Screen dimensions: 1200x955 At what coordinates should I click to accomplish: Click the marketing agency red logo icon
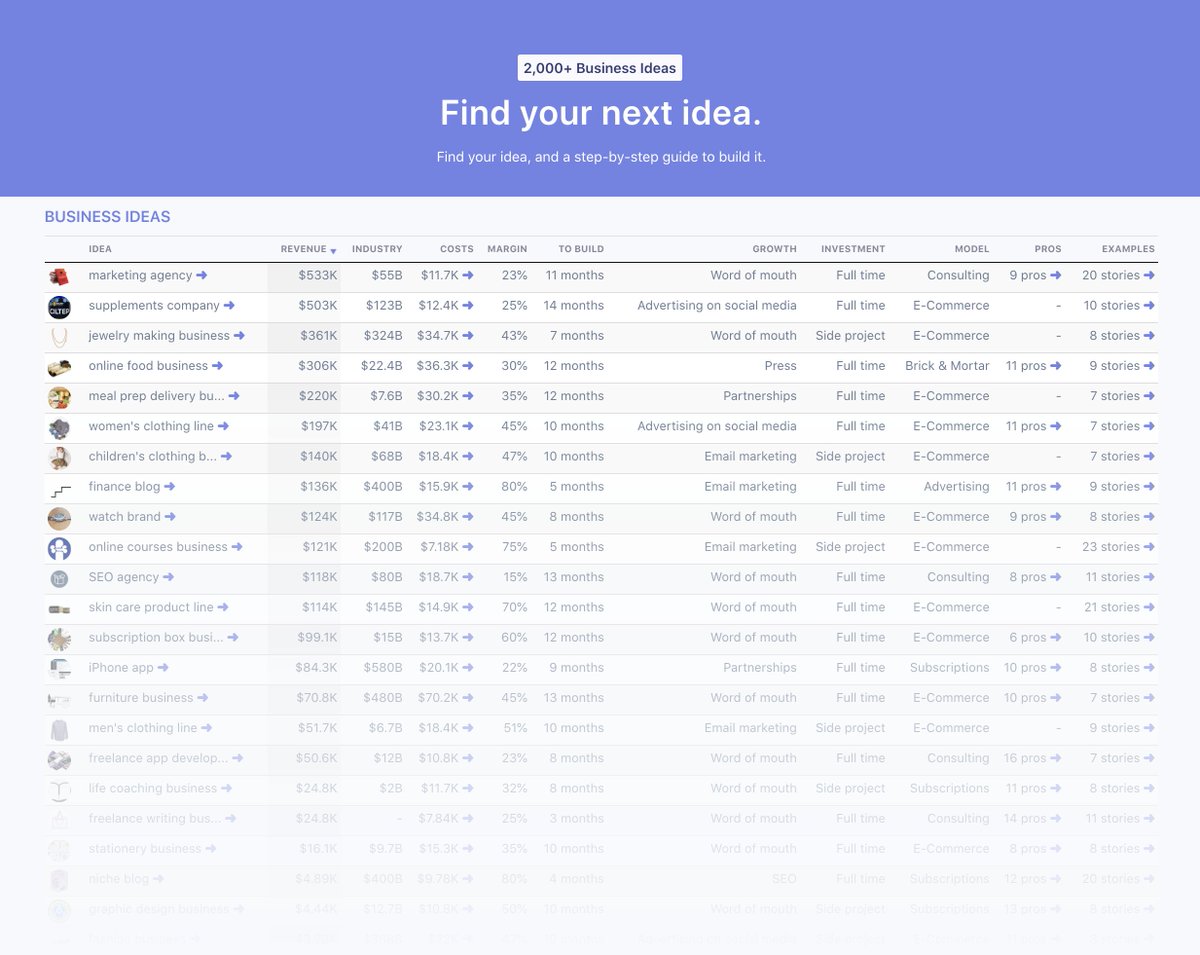click(x=59, y=275)
